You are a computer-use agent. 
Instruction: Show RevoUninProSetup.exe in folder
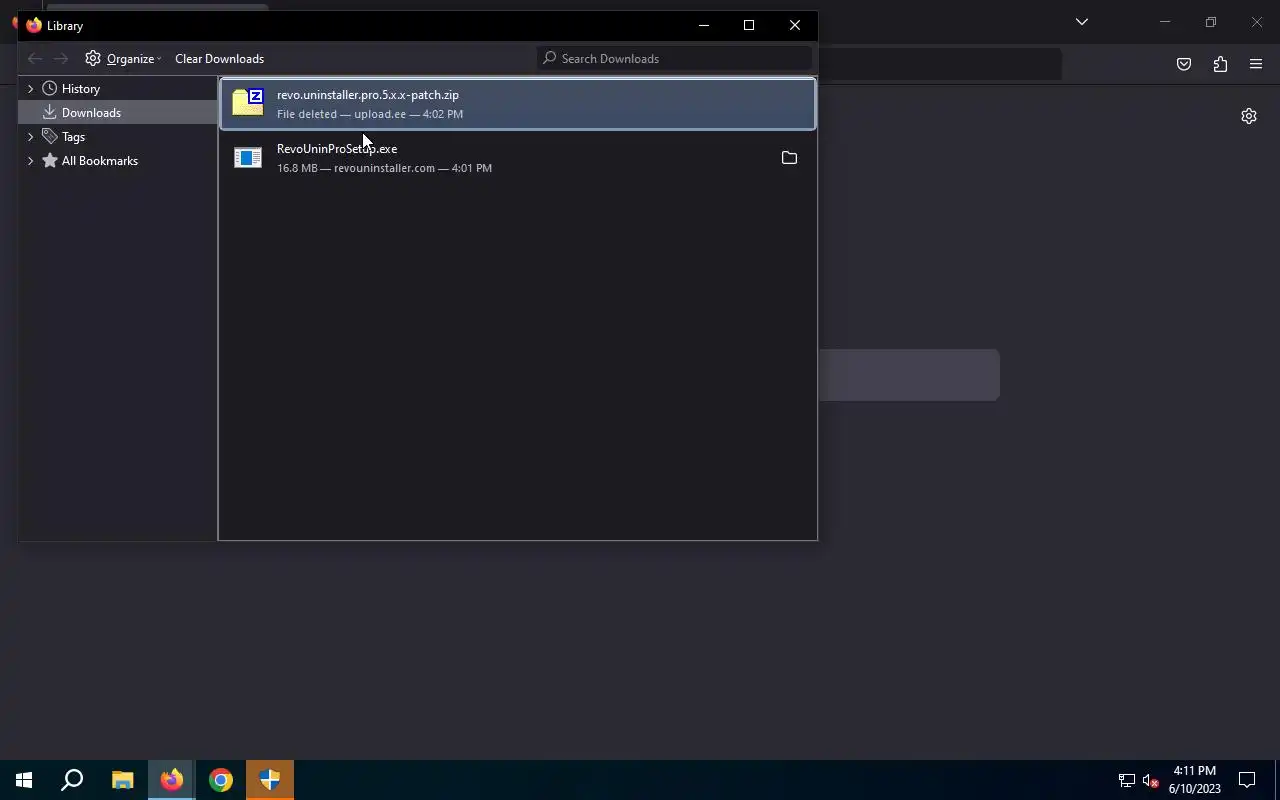pos(789,158)
